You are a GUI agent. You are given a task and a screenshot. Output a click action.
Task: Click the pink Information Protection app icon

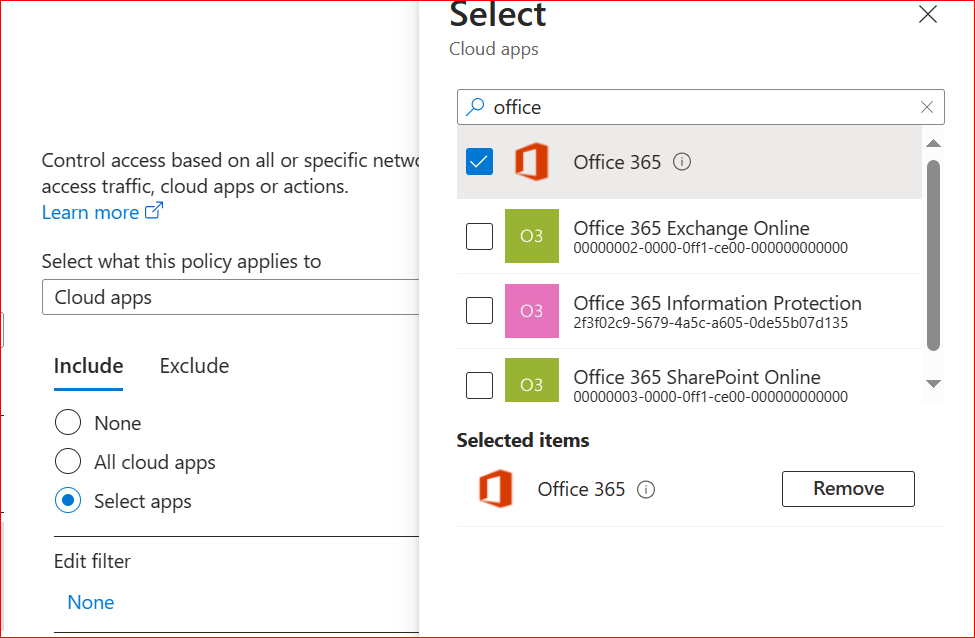(x=531, y=311)
